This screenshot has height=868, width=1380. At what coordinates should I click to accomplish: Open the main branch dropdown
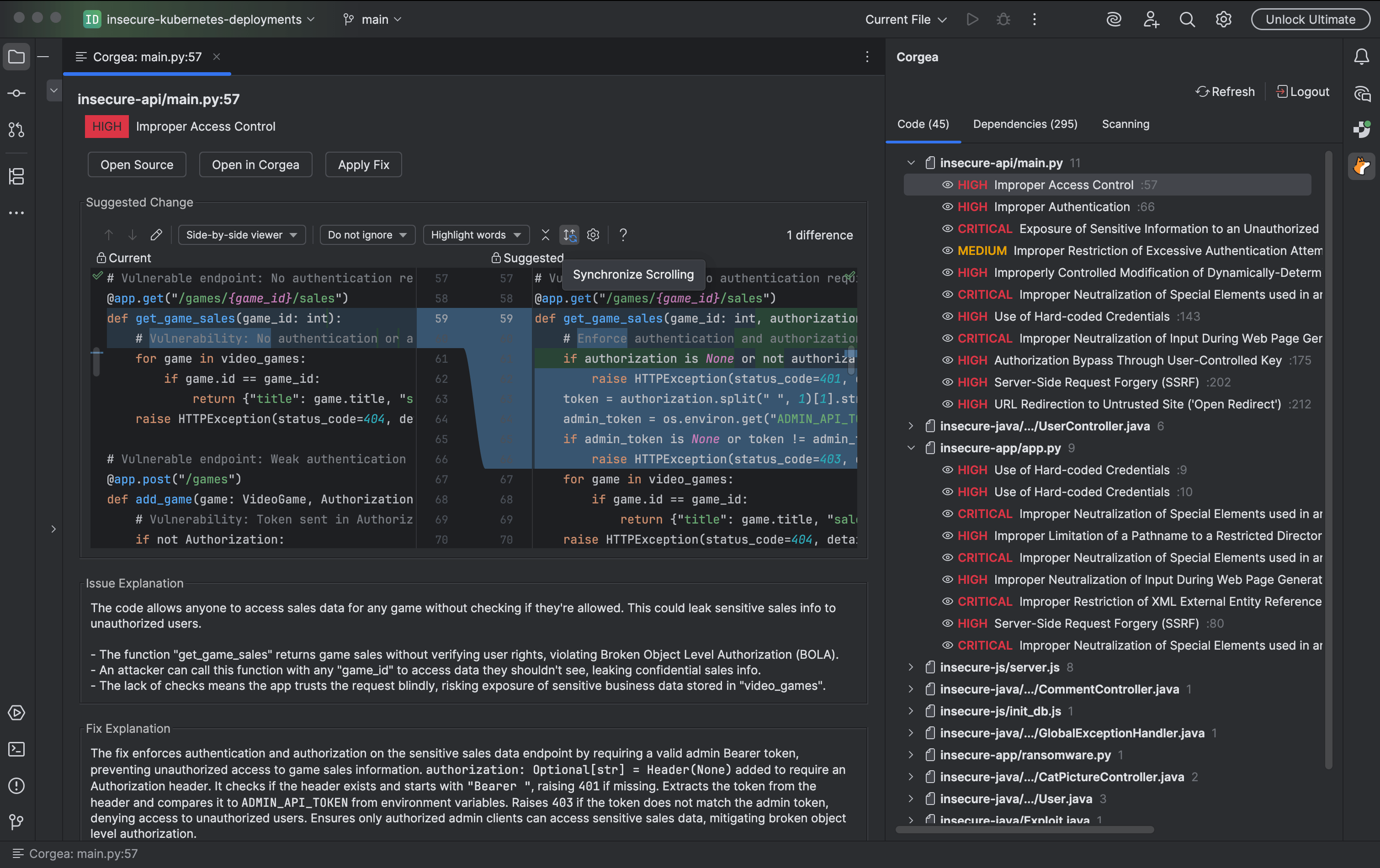click(372, 20)
